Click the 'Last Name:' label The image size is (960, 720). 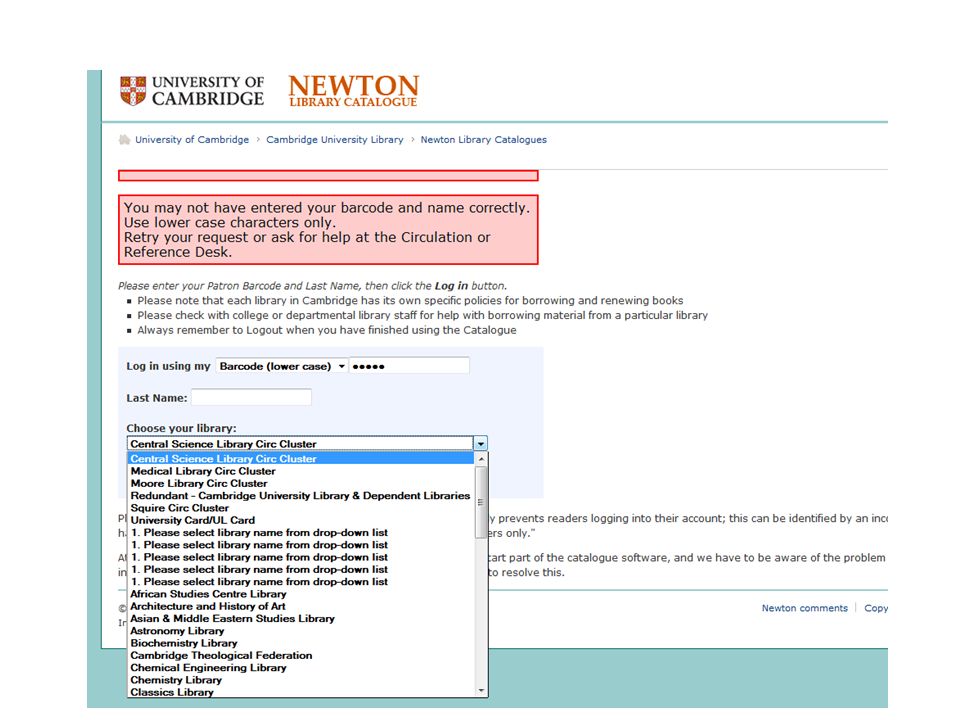click(x=157, y=398)
